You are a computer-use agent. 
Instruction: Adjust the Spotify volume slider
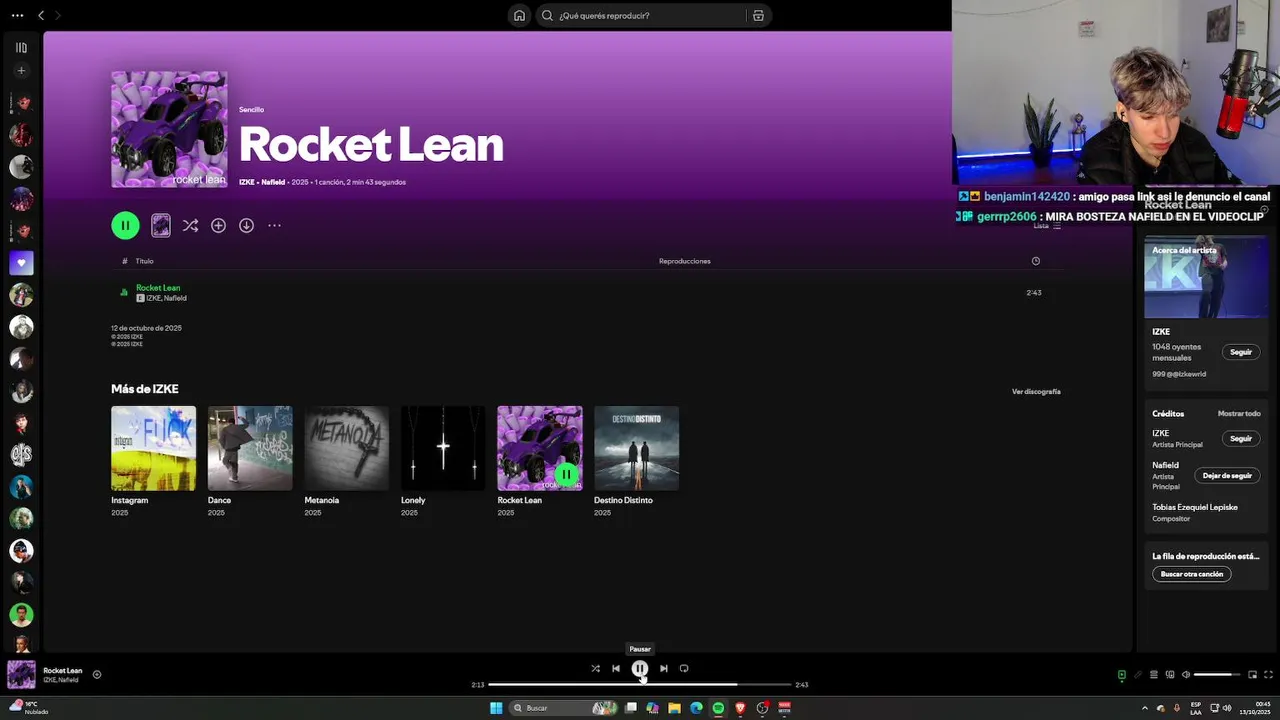(x=1217, y=675)
